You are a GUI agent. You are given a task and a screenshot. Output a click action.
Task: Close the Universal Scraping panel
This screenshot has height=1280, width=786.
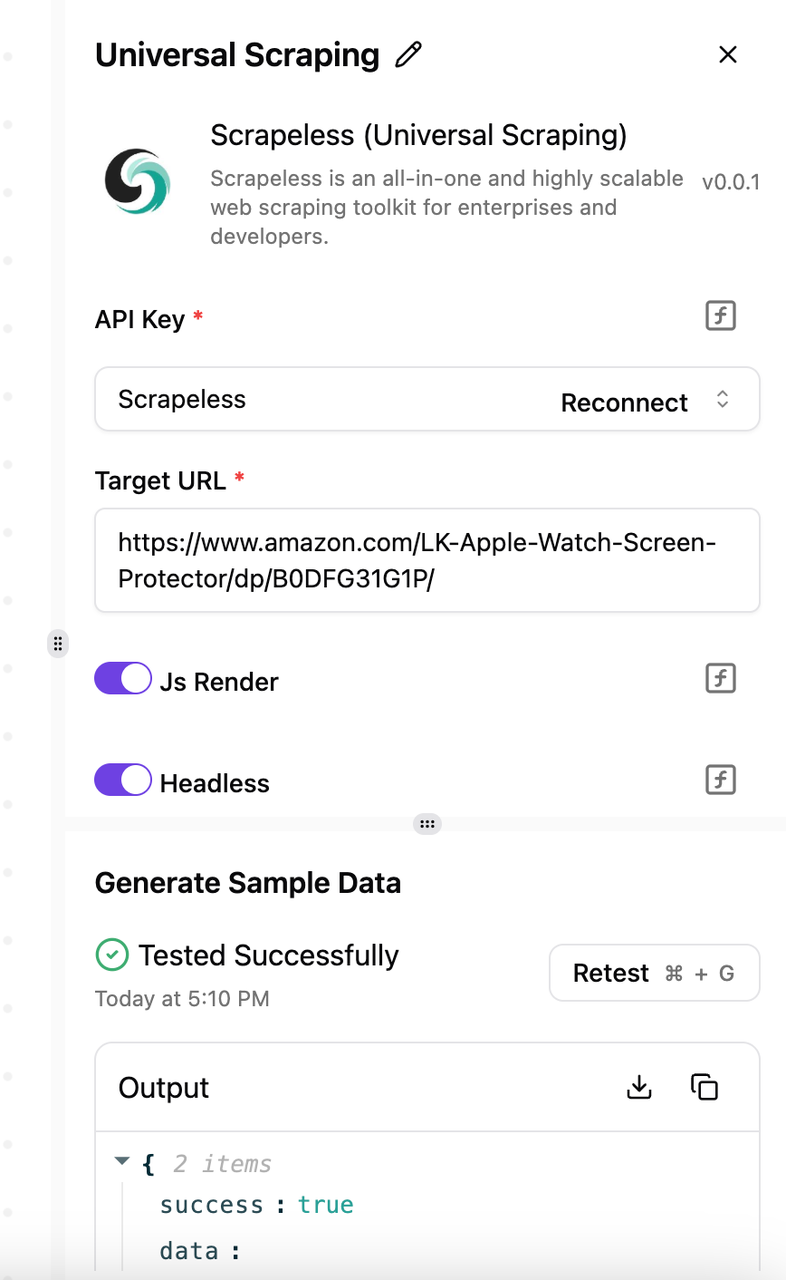coord(728,55)
